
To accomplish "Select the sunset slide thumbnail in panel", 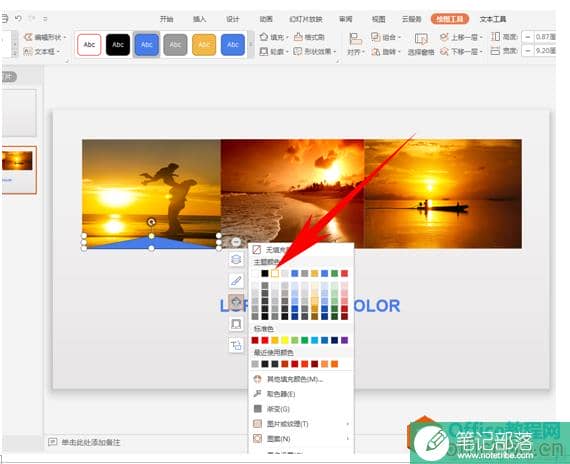I will point(18,170).
